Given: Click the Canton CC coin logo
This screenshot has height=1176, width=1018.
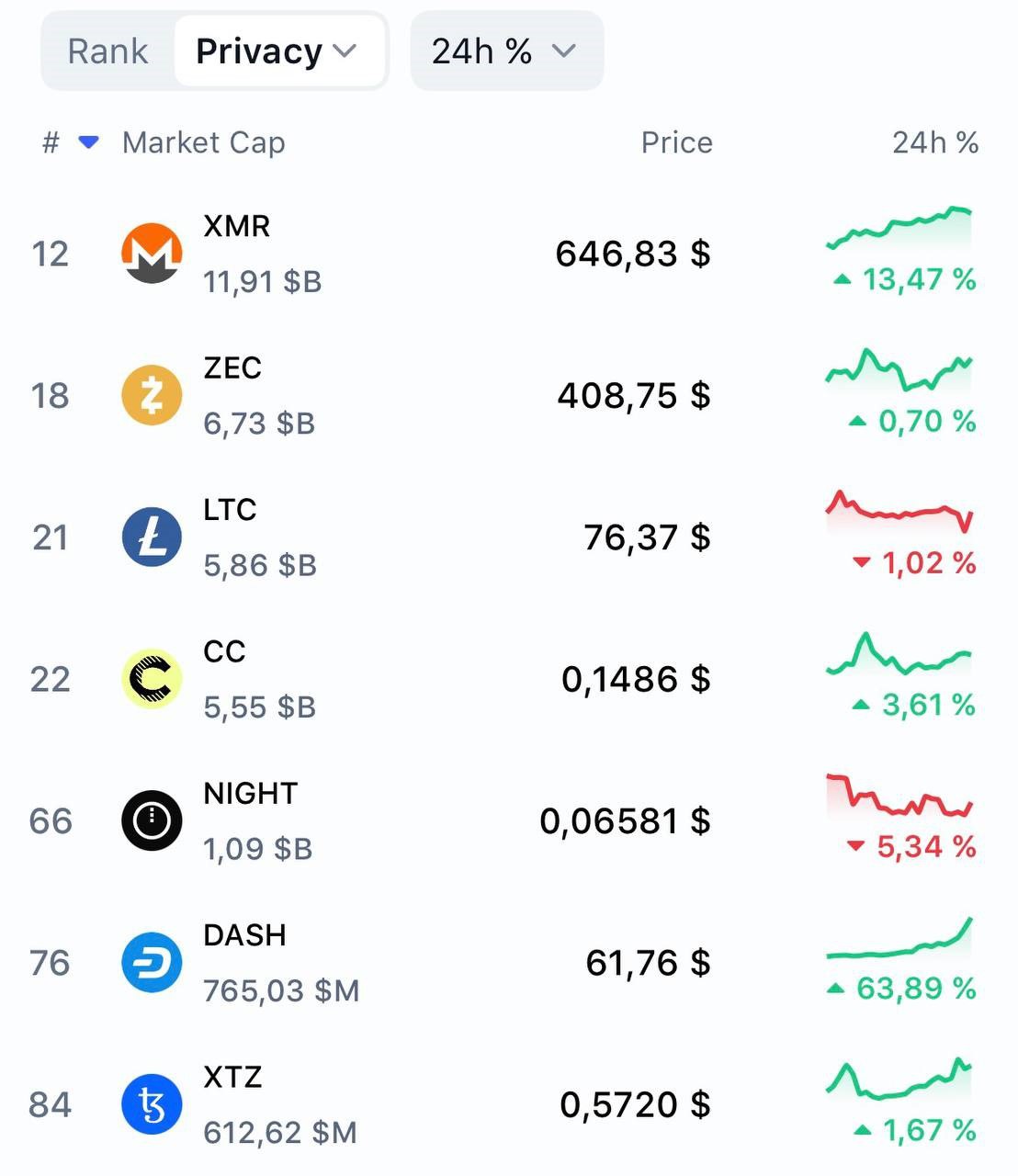Looking at the screenshot, I should [152, 679].
